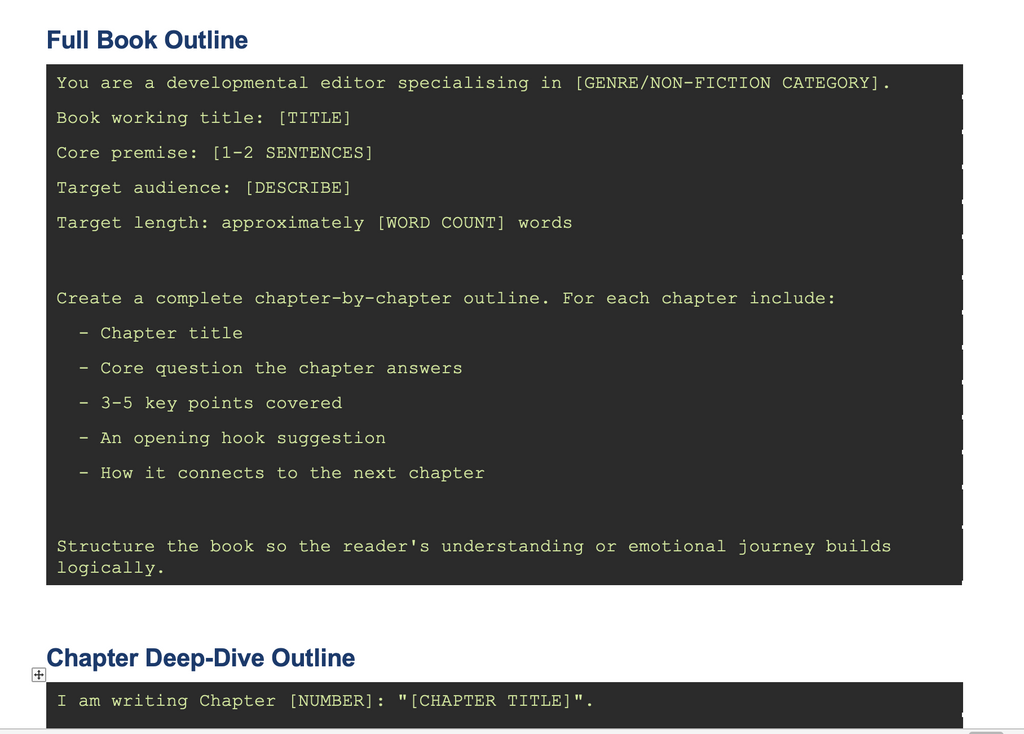Click the line "You are a developmental editor"
Image resolution: width=1024 pixels, height=734 pixels.
click(473, 83)
